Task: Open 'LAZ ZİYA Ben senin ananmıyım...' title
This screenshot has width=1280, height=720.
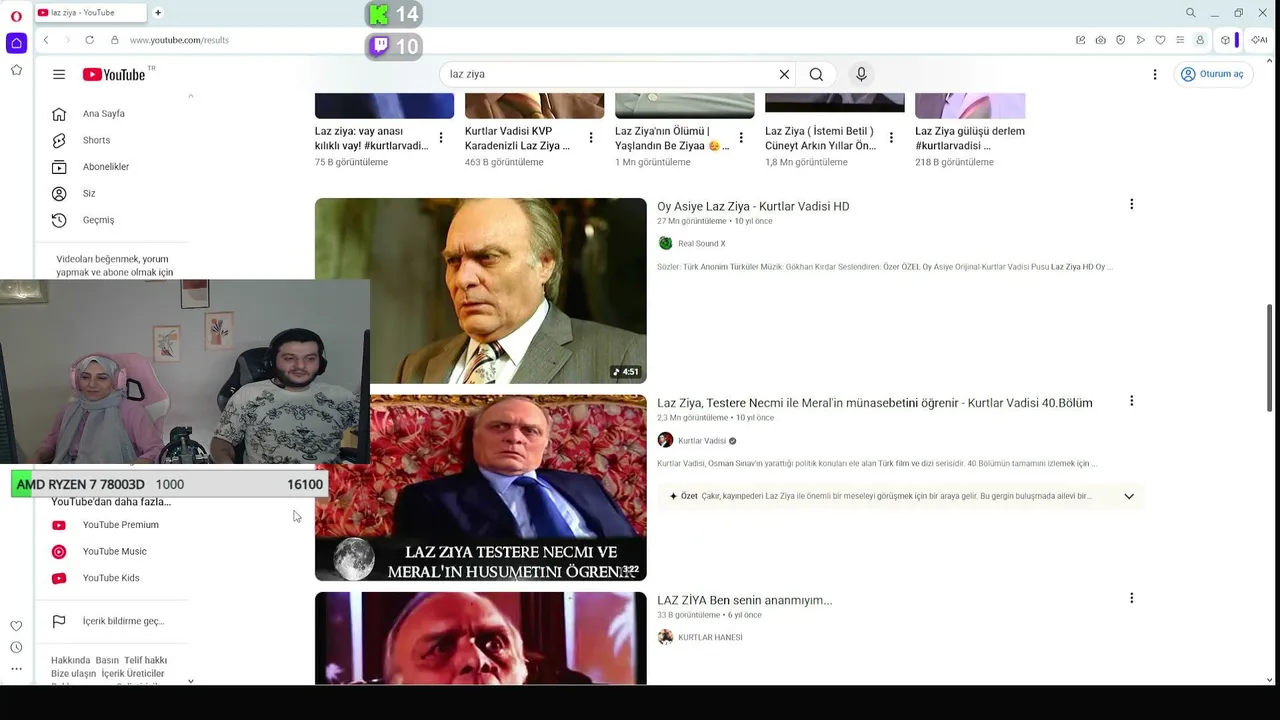Action: (745, 601)
